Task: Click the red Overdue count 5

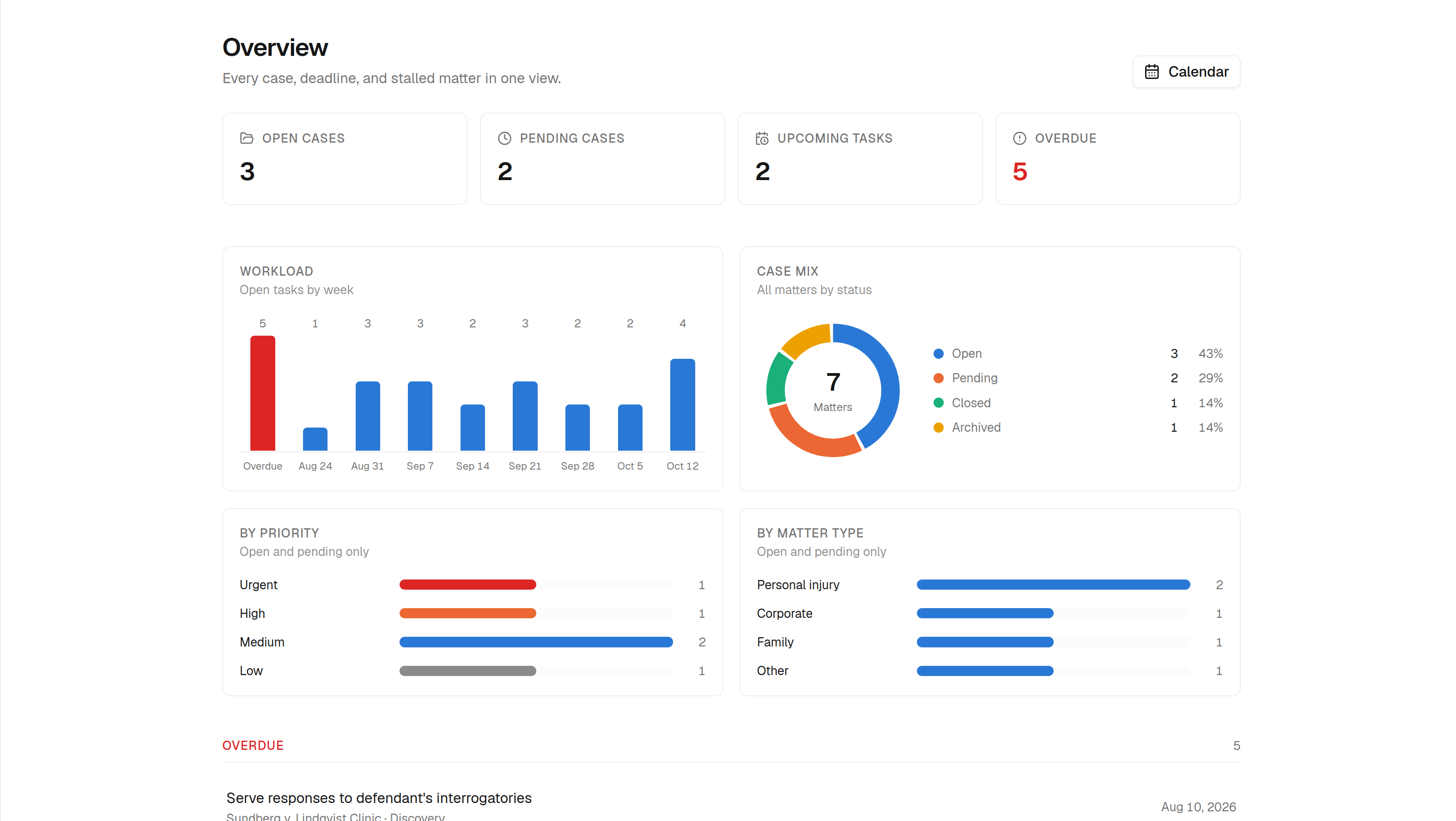Action: pos(1019,171)
